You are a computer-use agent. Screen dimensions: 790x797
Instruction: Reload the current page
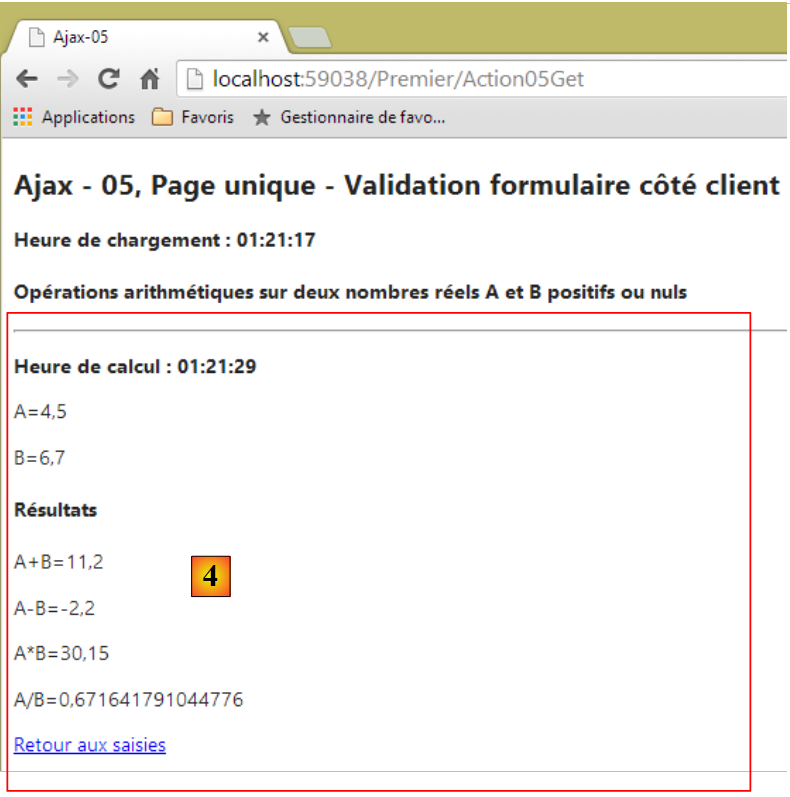pyautogui.click(x=109, y=79)
